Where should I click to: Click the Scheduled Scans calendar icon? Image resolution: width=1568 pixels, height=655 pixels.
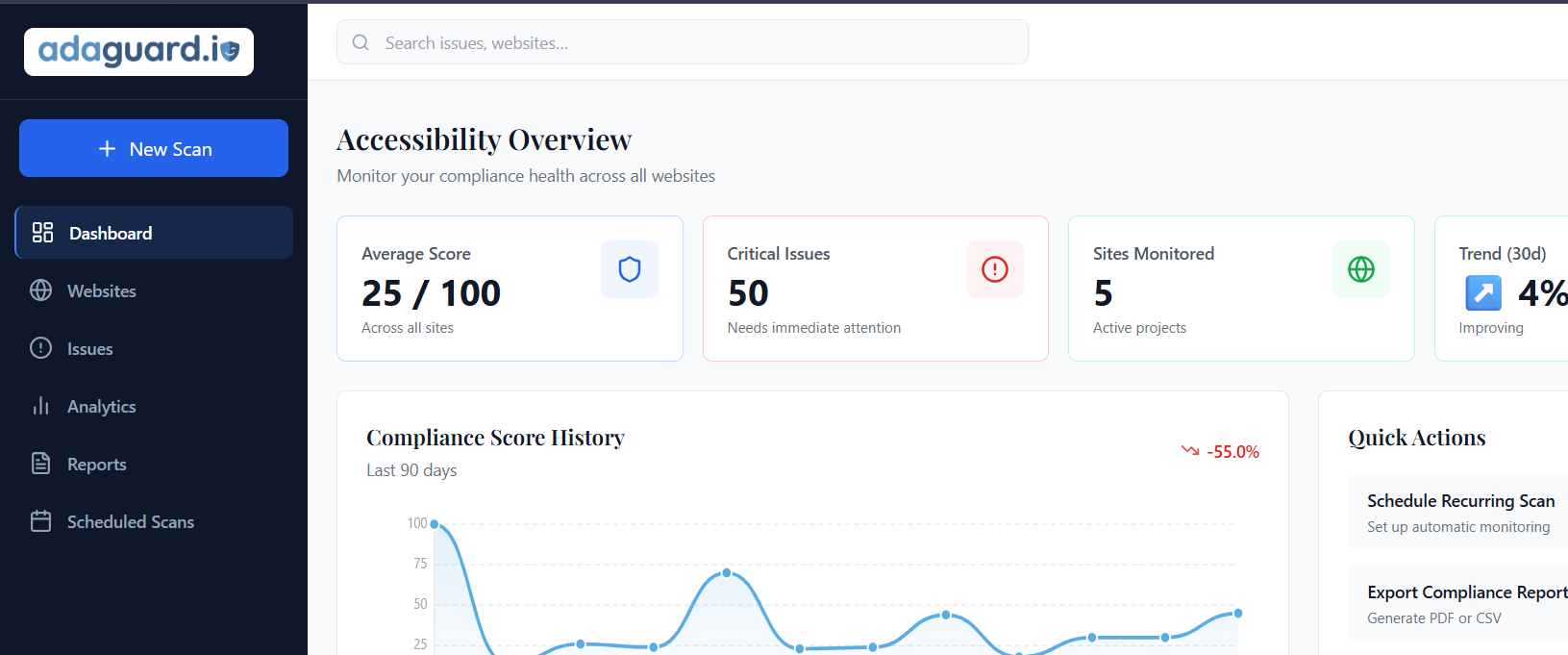coord(40,521)
